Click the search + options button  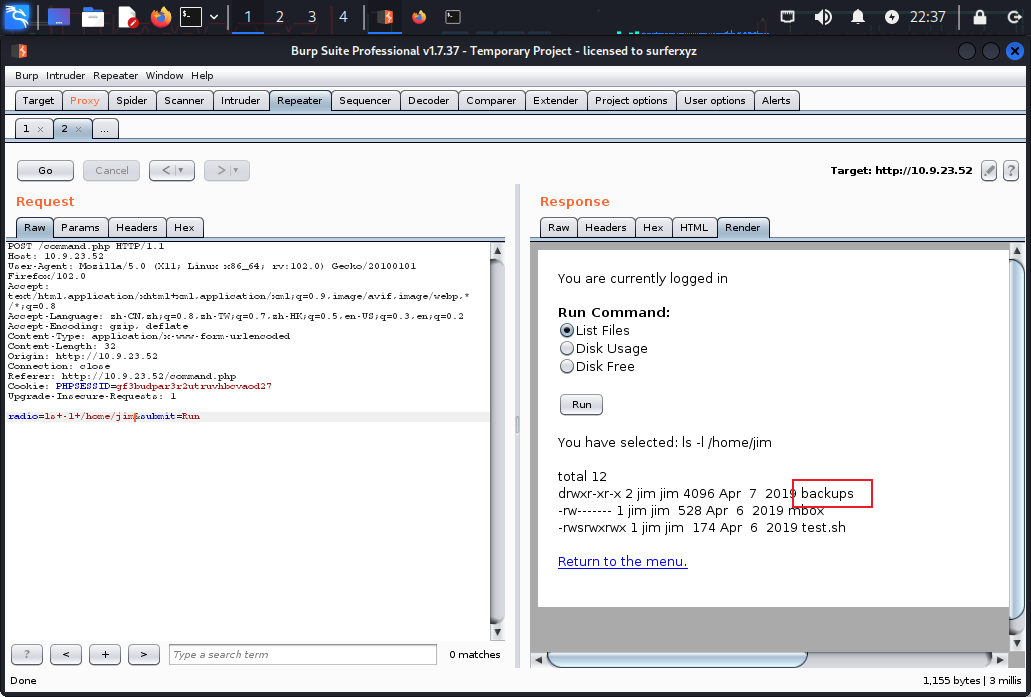[x=105, y=654]
